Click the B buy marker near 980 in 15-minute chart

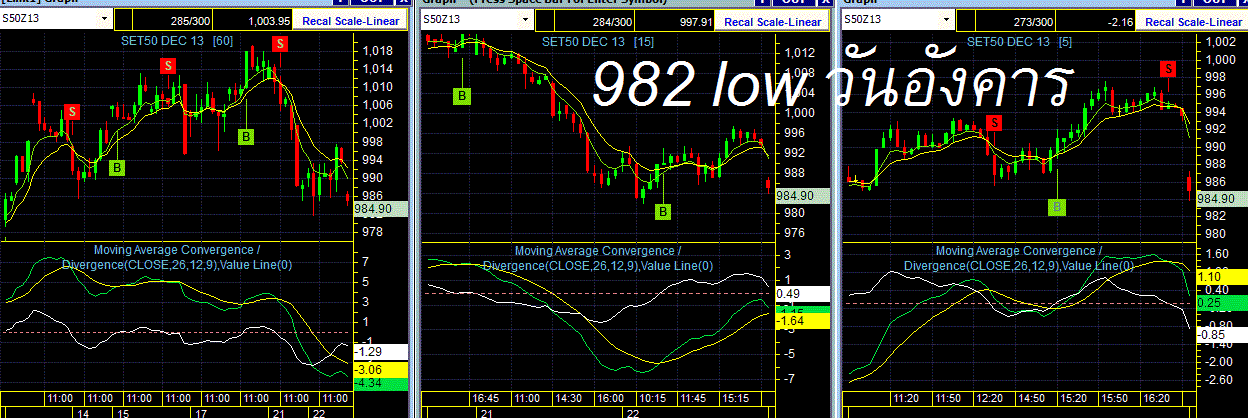[664, 211]
